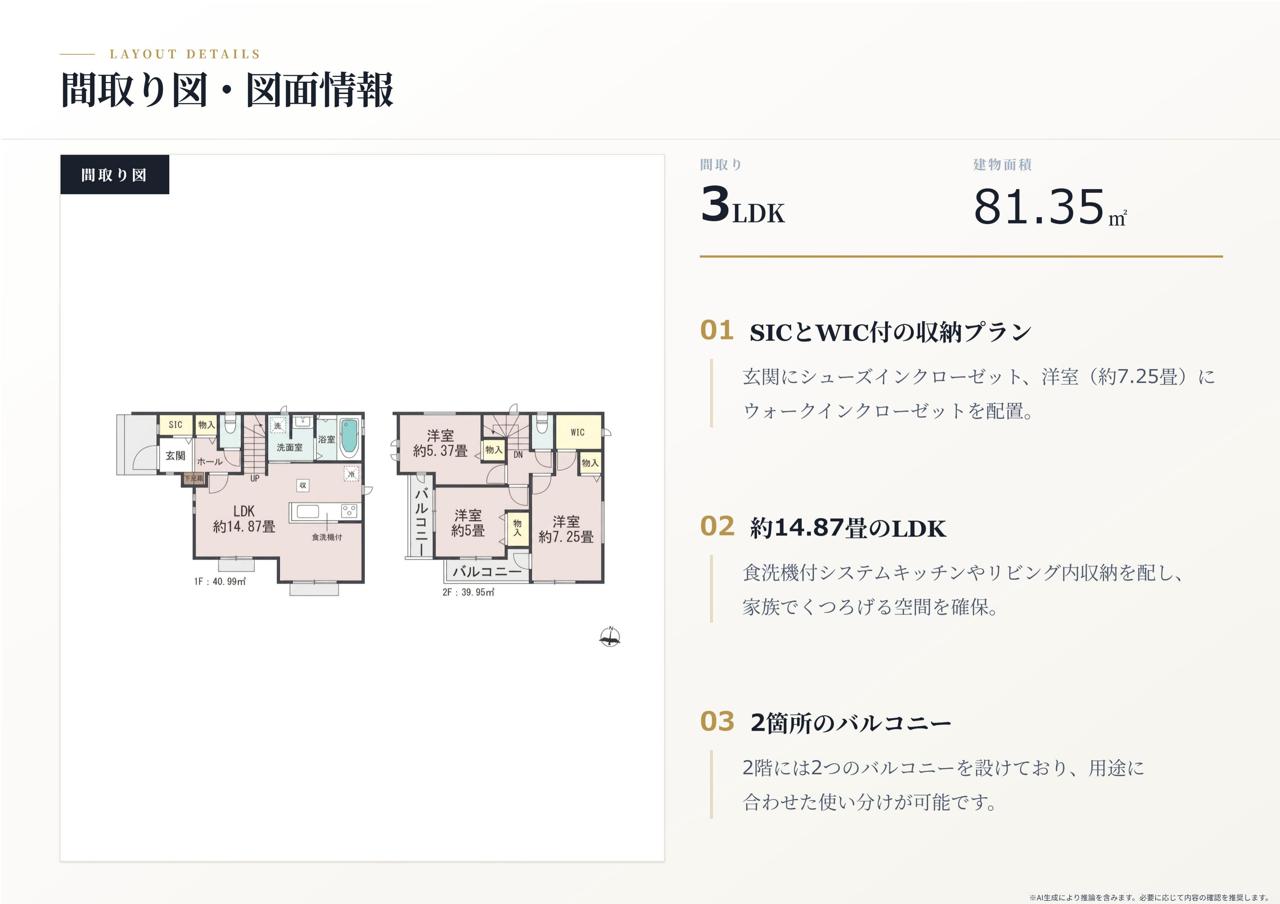Click the first-floor staircase near UP
This screenshot has width=1280, height=904.
(x=256, y=445)
